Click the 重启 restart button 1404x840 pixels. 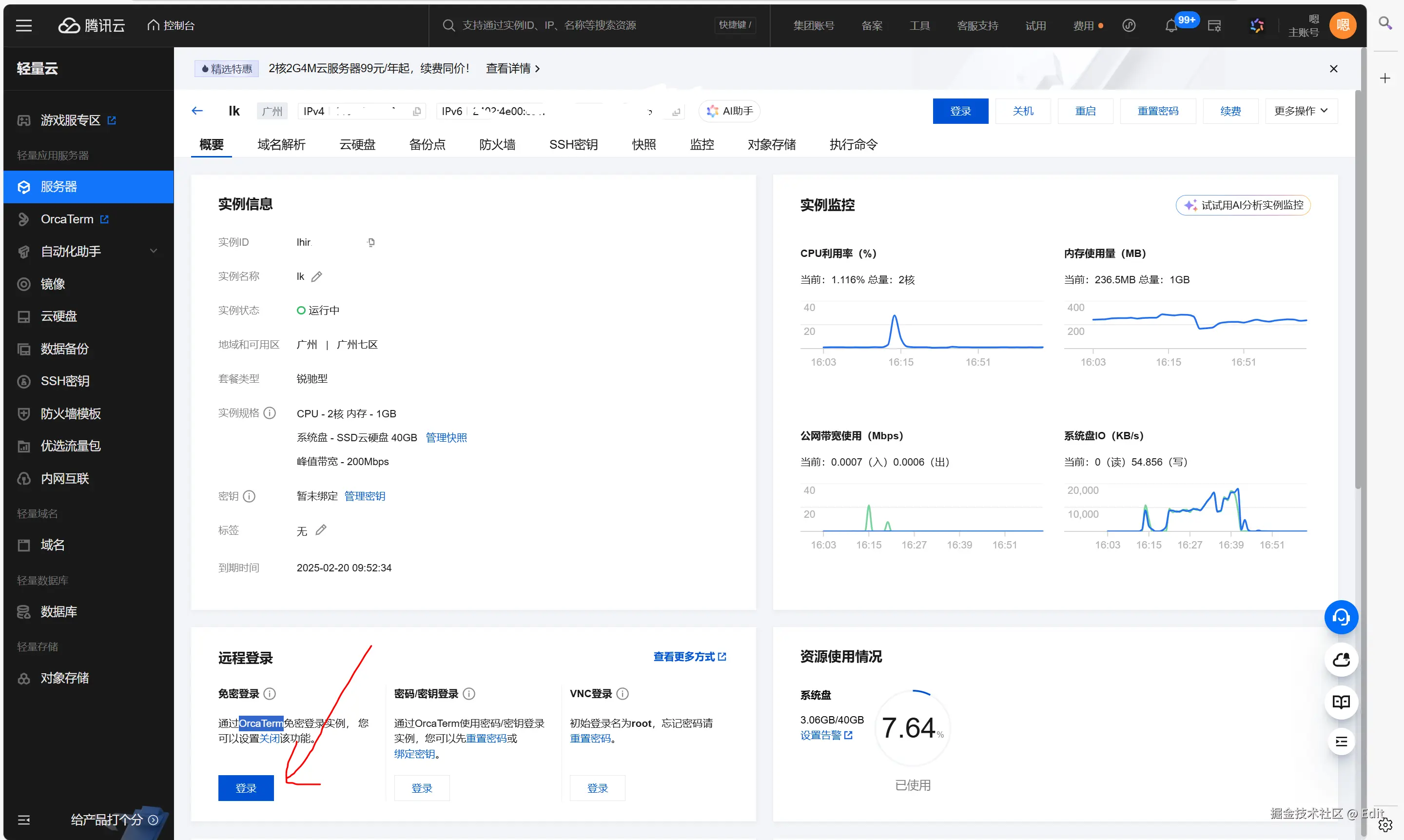click(1085, 111)
